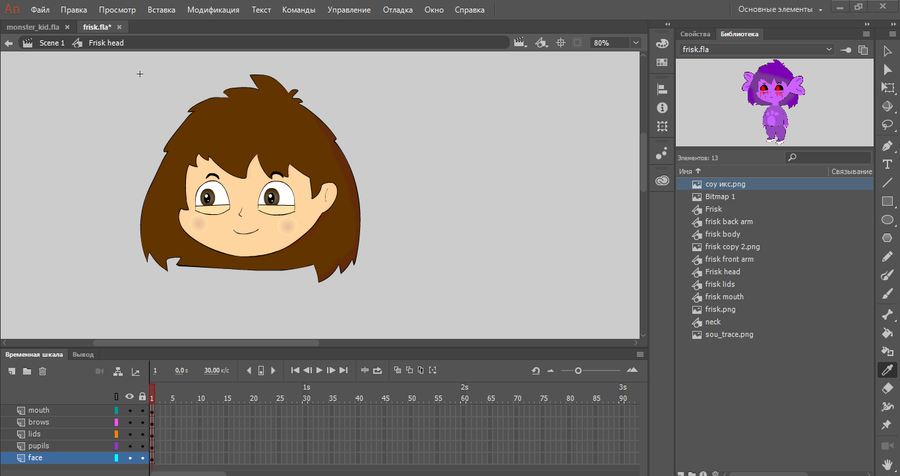900x476 pixels.
Task: Go back to Scene 1 in the breadcrumb
Action: click(x=51, y=43)
